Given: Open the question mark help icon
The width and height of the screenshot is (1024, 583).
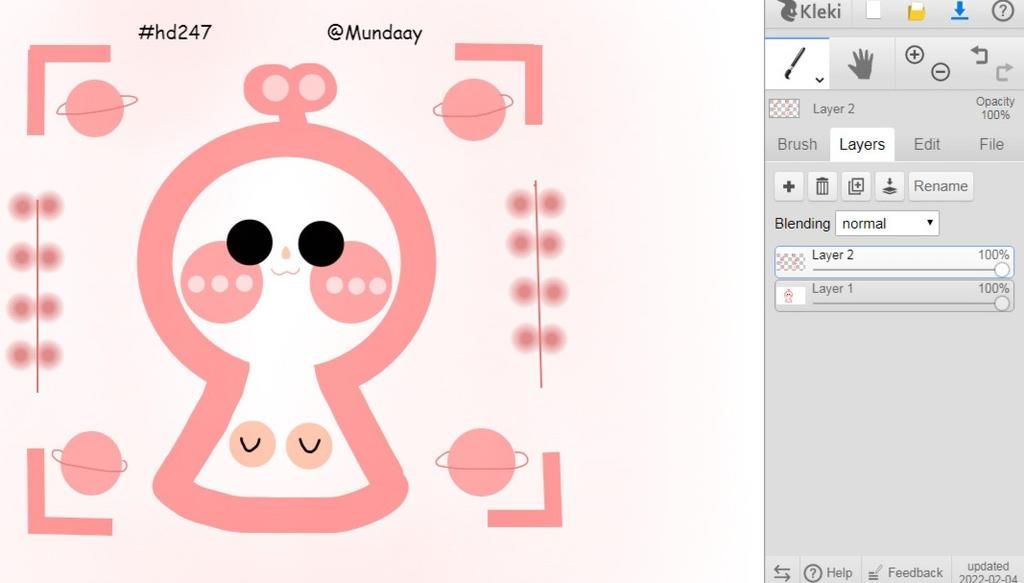Looking at the screenshot, I should click(x=1002, y=11).
